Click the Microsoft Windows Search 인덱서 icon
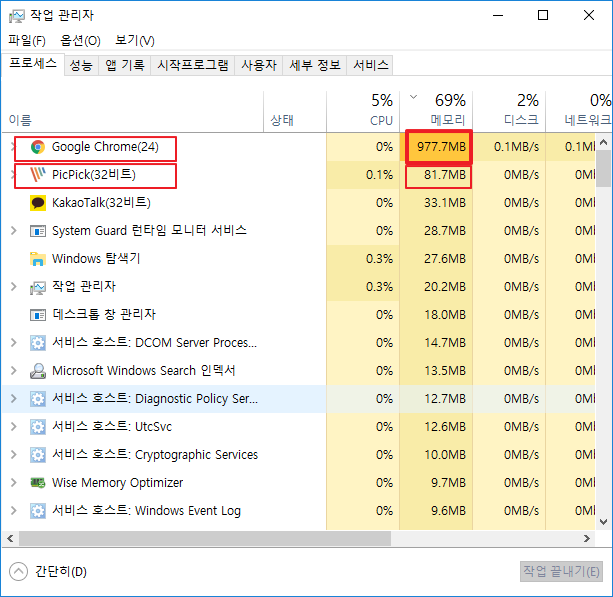Image resolution: width=613 pixels, height=597 pixels. pos(38,371)
